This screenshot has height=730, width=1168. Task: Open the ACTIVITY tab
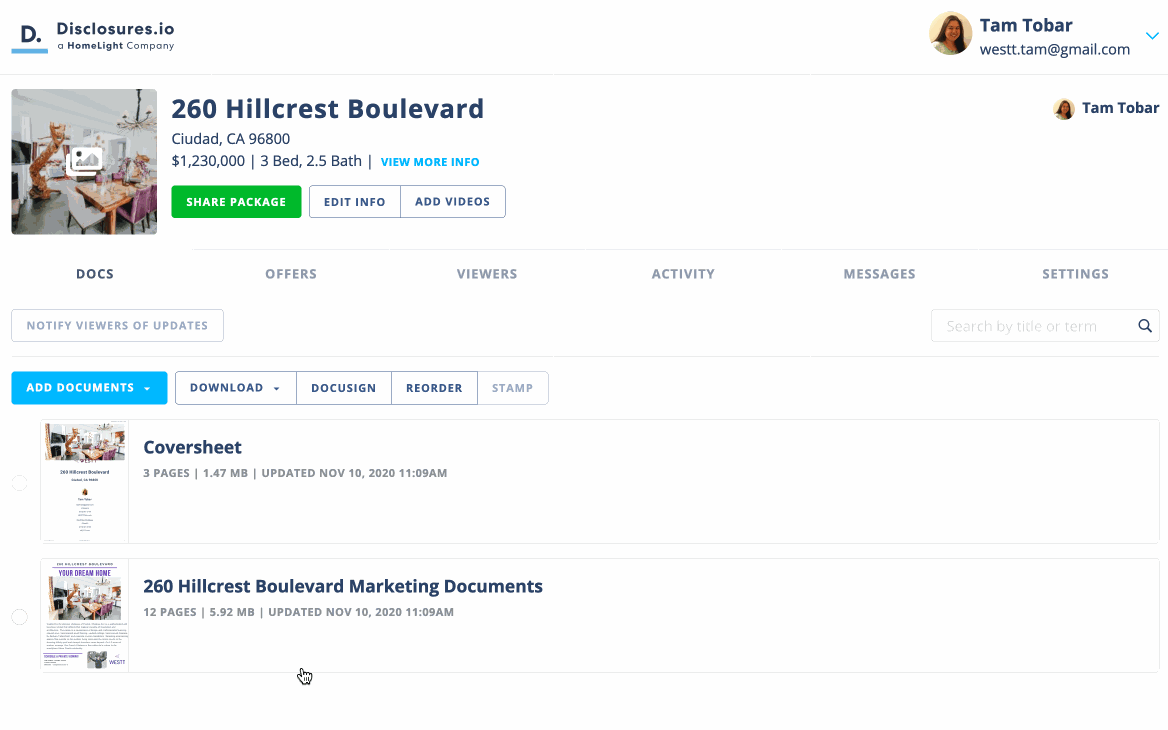[x=683, y=273]
